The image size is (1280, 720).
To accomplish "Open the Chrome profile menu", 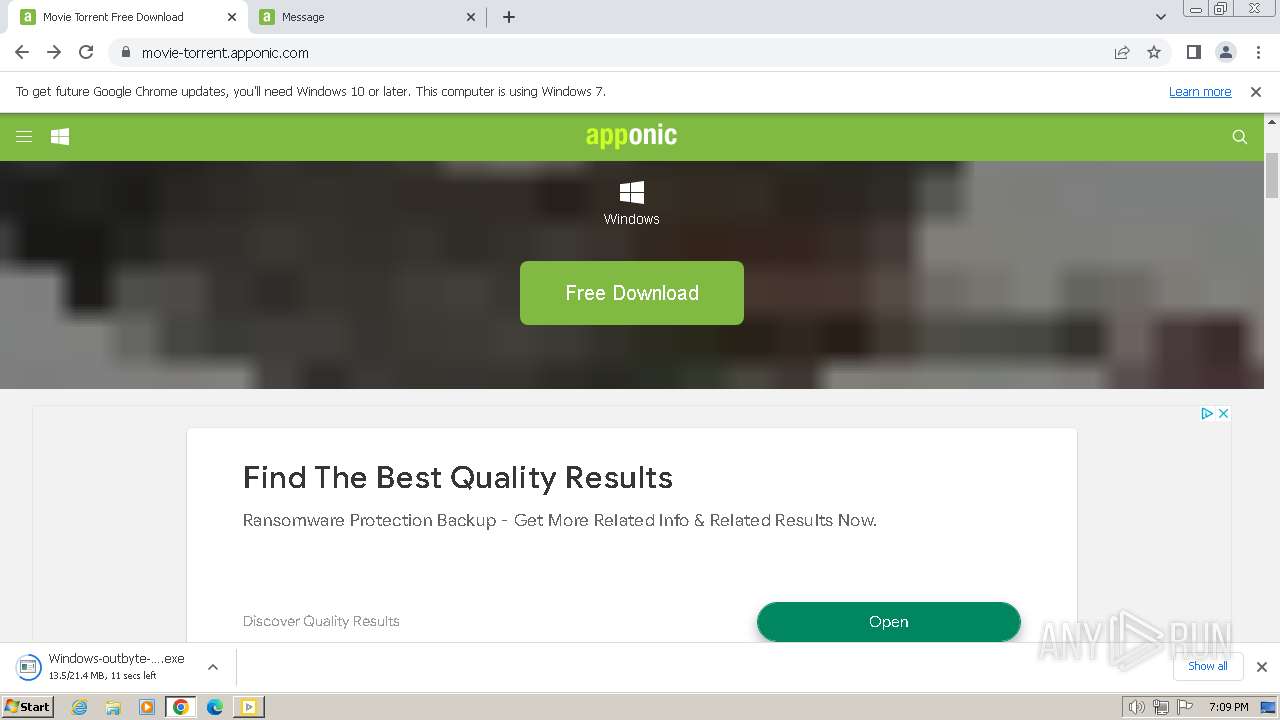I will pos(1225,52).
